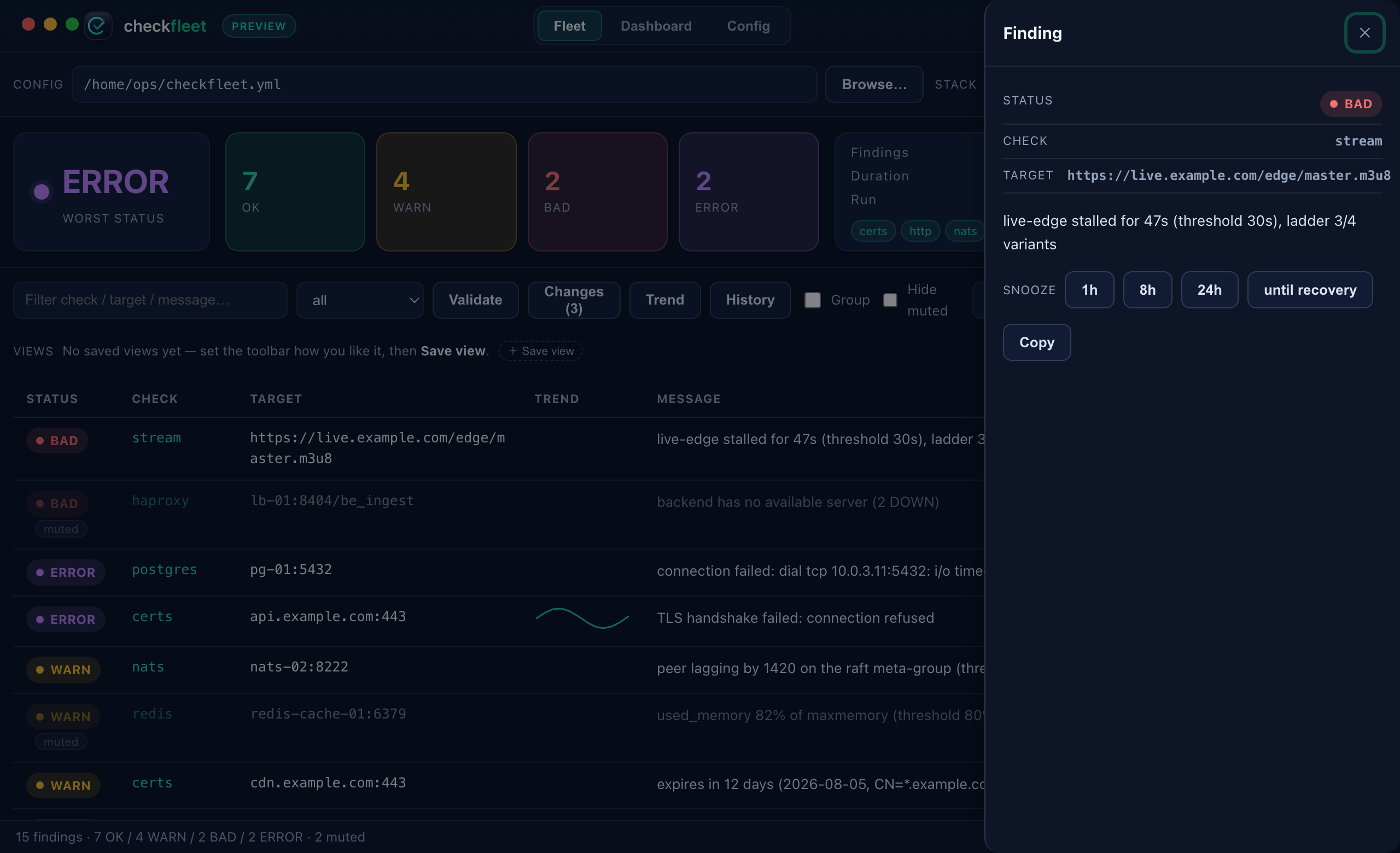The image size is (1400, 853).
Task: Snooze until recovery
Action: coord(1310,290)
